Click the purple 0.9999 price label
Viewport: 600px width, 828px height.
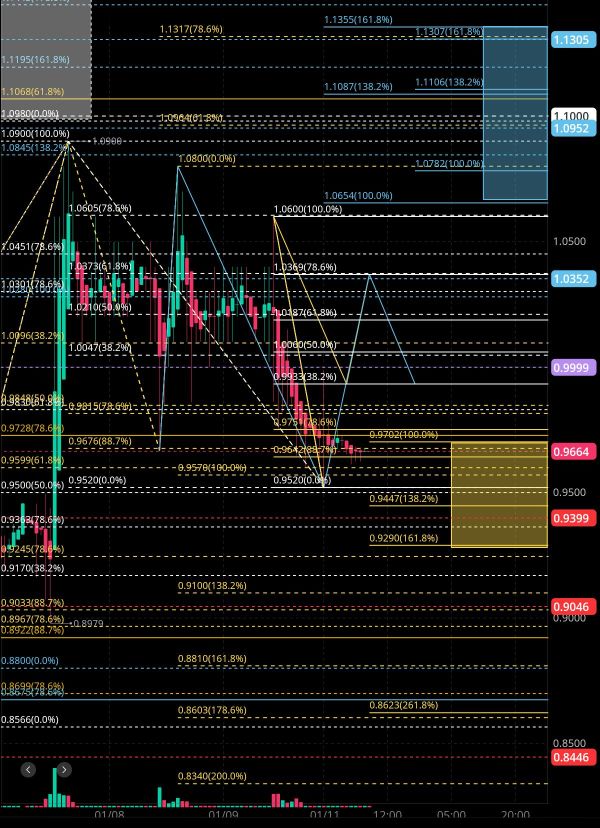pyautogui.click(x=574, y=368)
